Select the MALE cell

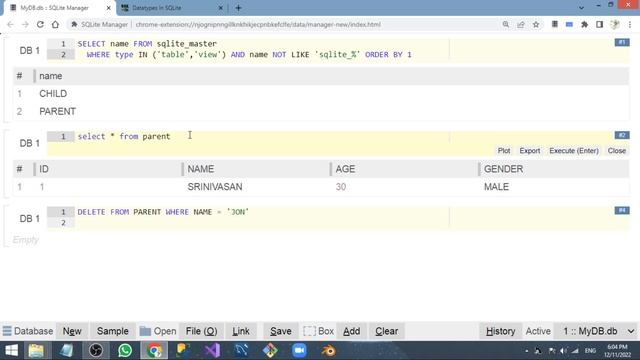(496, 187)
